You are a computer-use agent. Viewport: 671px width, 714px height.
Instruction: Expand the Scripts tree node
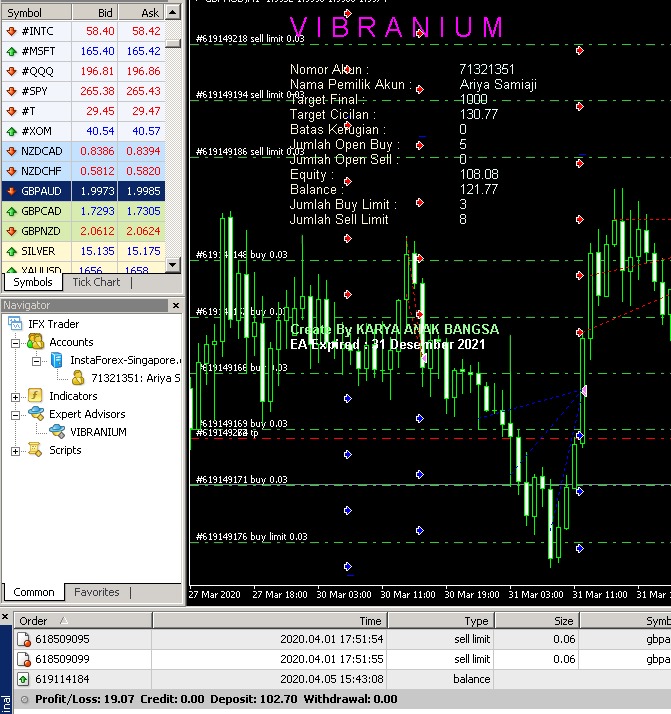[x=17, y=450]
